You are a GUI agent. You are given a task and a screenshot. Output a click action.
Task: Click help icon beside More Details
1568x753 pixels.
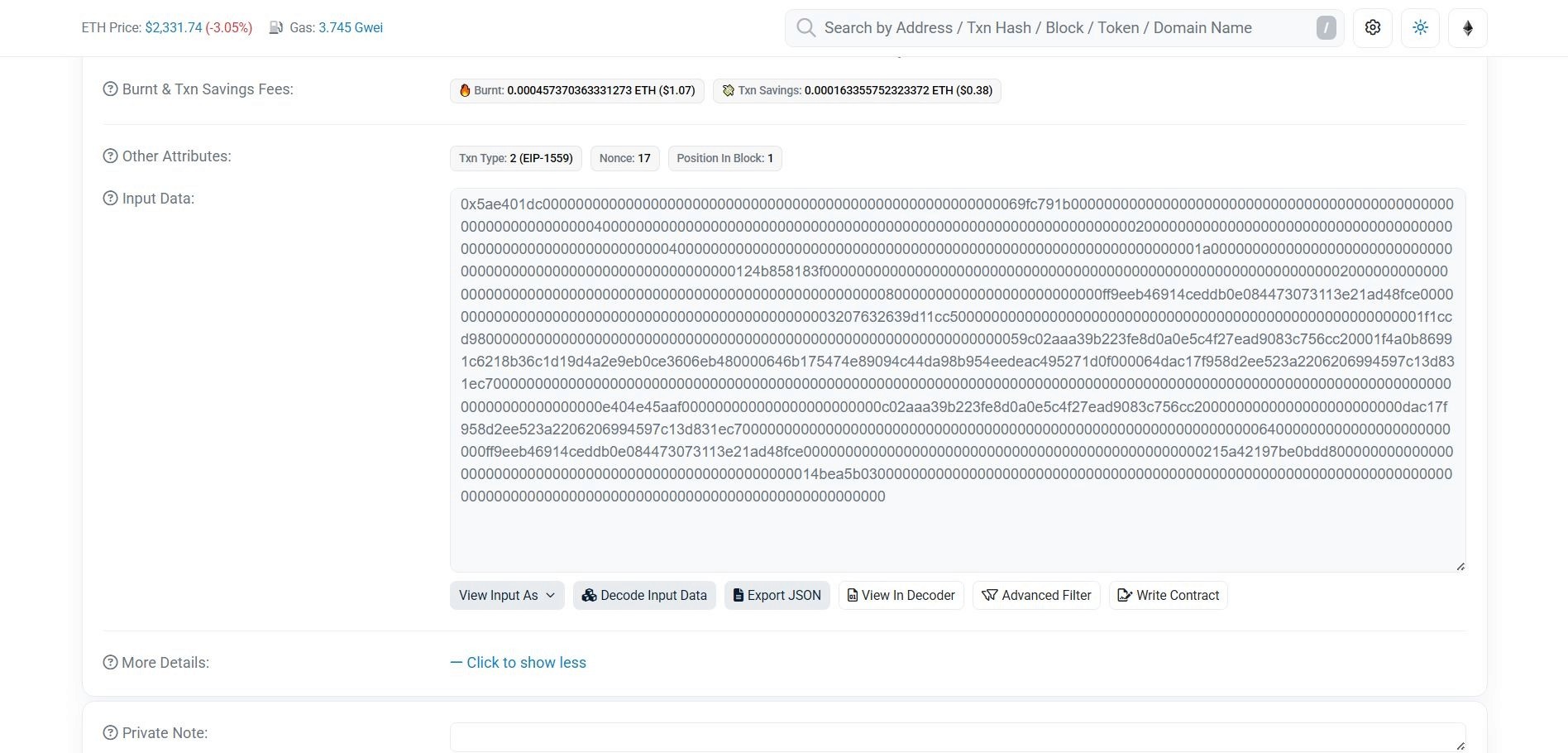(x=110, y=662)
